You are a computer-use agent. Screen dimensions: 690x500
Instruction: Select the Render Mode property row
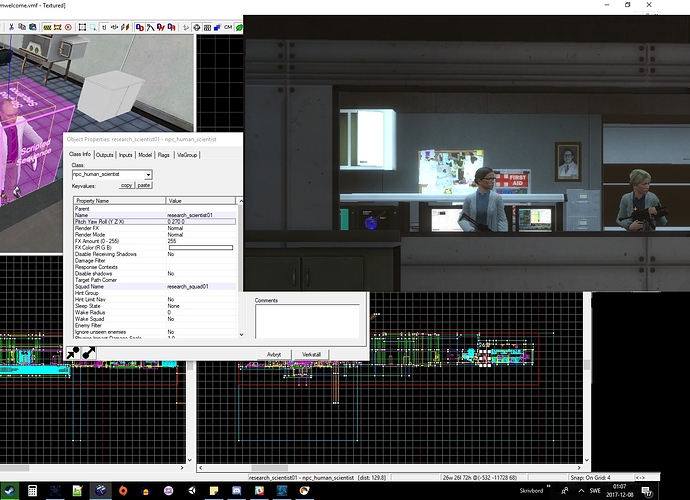click(x=155, y=235)
